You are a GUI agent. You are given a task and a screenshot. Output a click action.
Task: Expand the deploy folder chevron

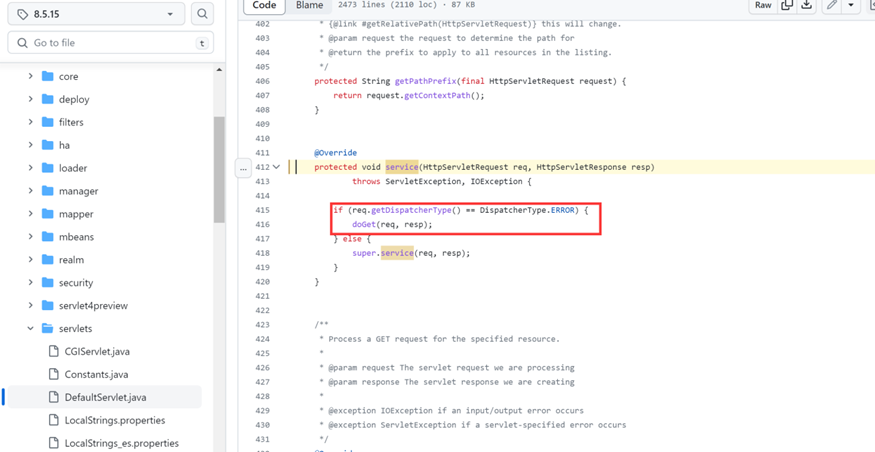pyautogui.click(x=31, y=99)
